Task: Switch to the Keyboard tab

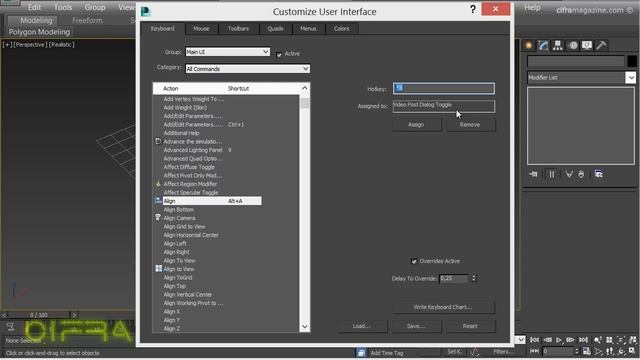Action: (162, 29)
